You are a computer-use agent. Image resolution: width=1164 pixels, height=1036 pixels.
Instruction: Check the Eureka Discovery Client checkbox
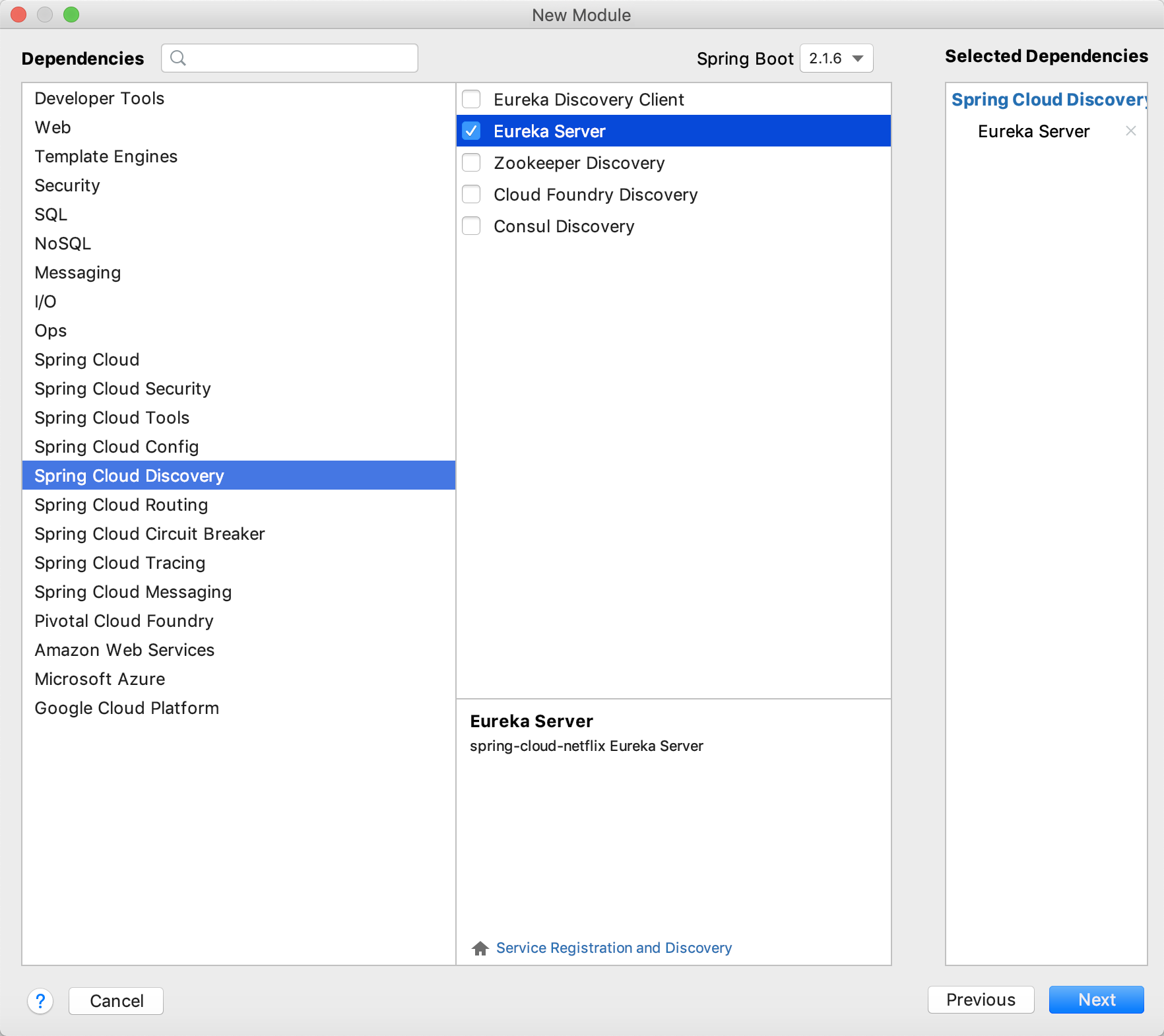click(471, 99)
